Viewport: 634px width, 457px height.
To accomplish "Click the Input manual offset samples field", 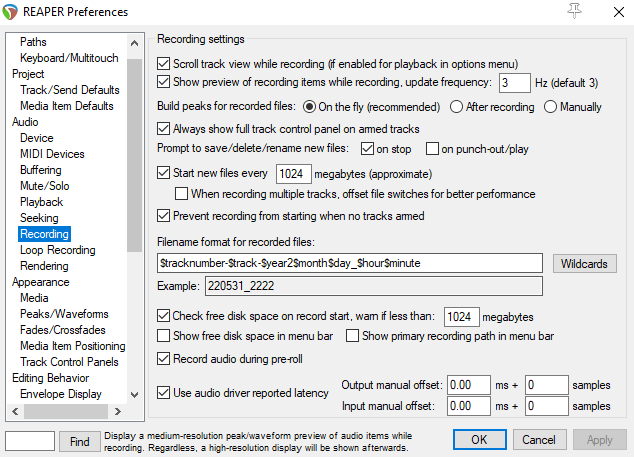I will click(x=547, y=406).
